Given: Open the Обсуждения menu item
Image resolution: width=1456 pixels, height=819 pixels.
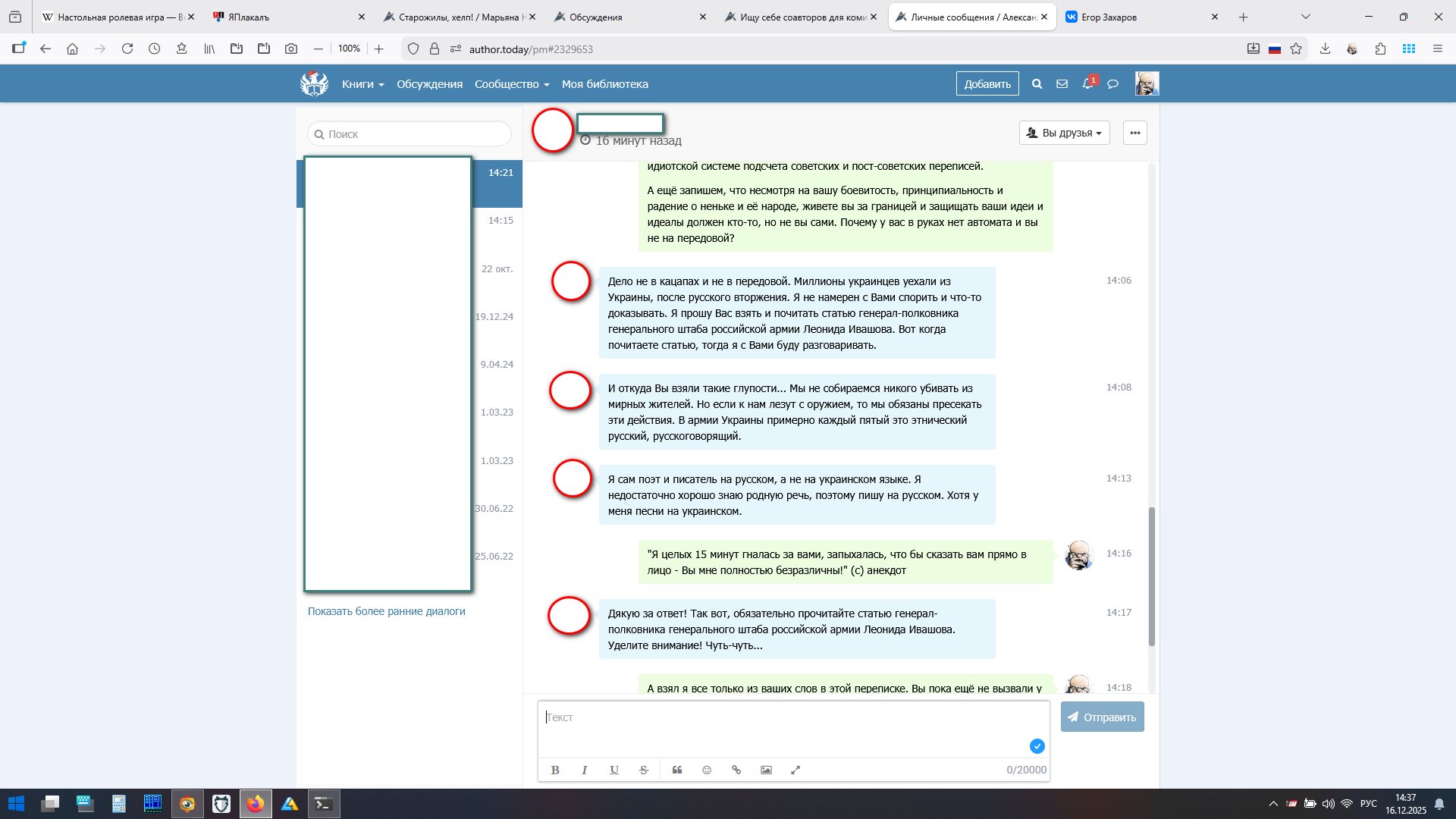Looking at the screenshot, I should pyautogui.click(x=429, y=84).
